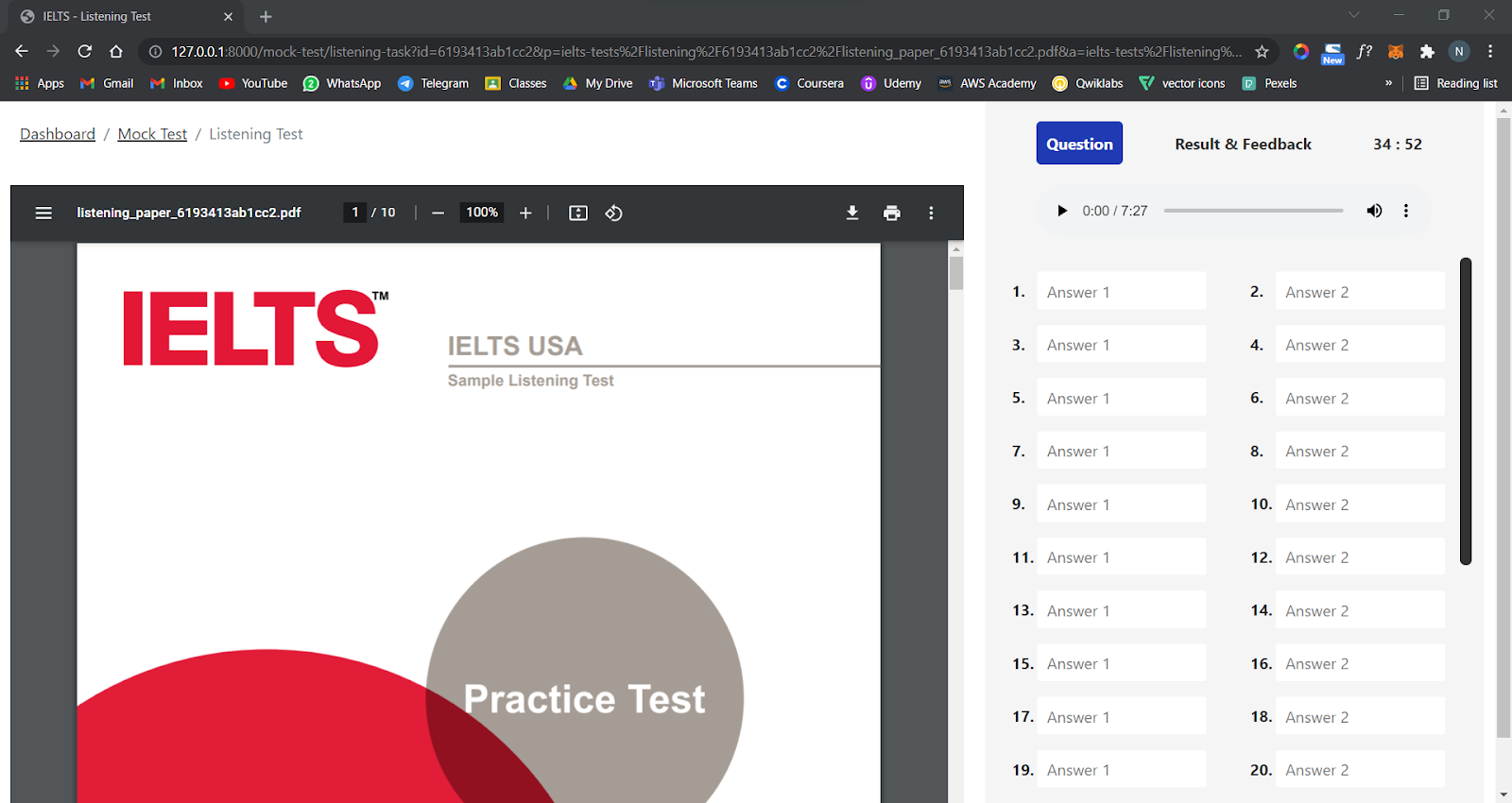Open the Udemy bookmark
This screenshot has width=1512, height=803.
[891, 83]
